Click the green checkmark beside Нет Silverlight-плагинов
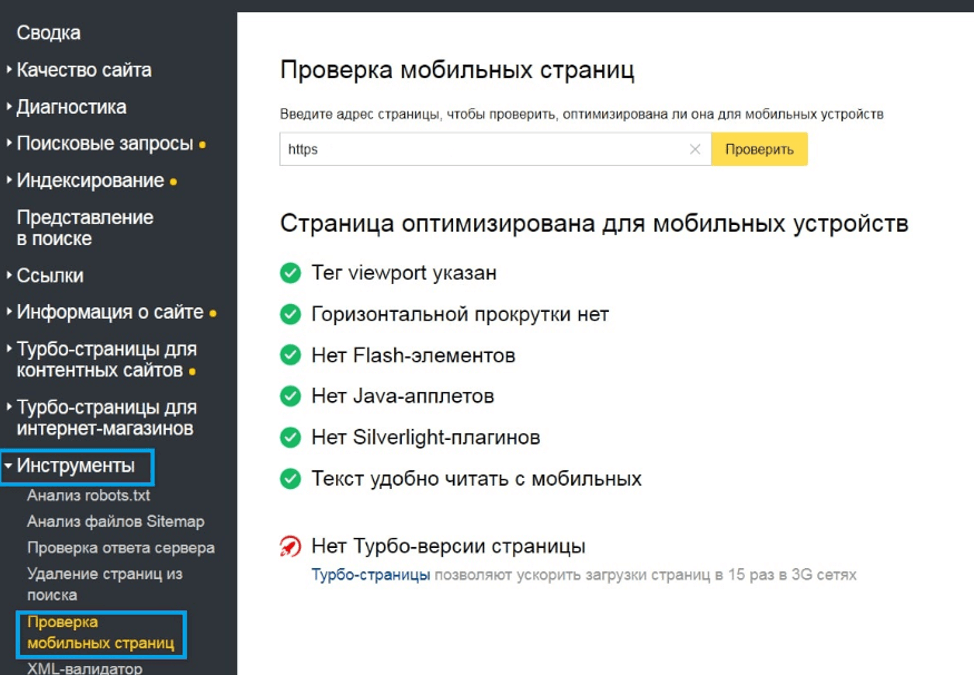Screen dimensions: 974x675 click(x=290, y=438)
